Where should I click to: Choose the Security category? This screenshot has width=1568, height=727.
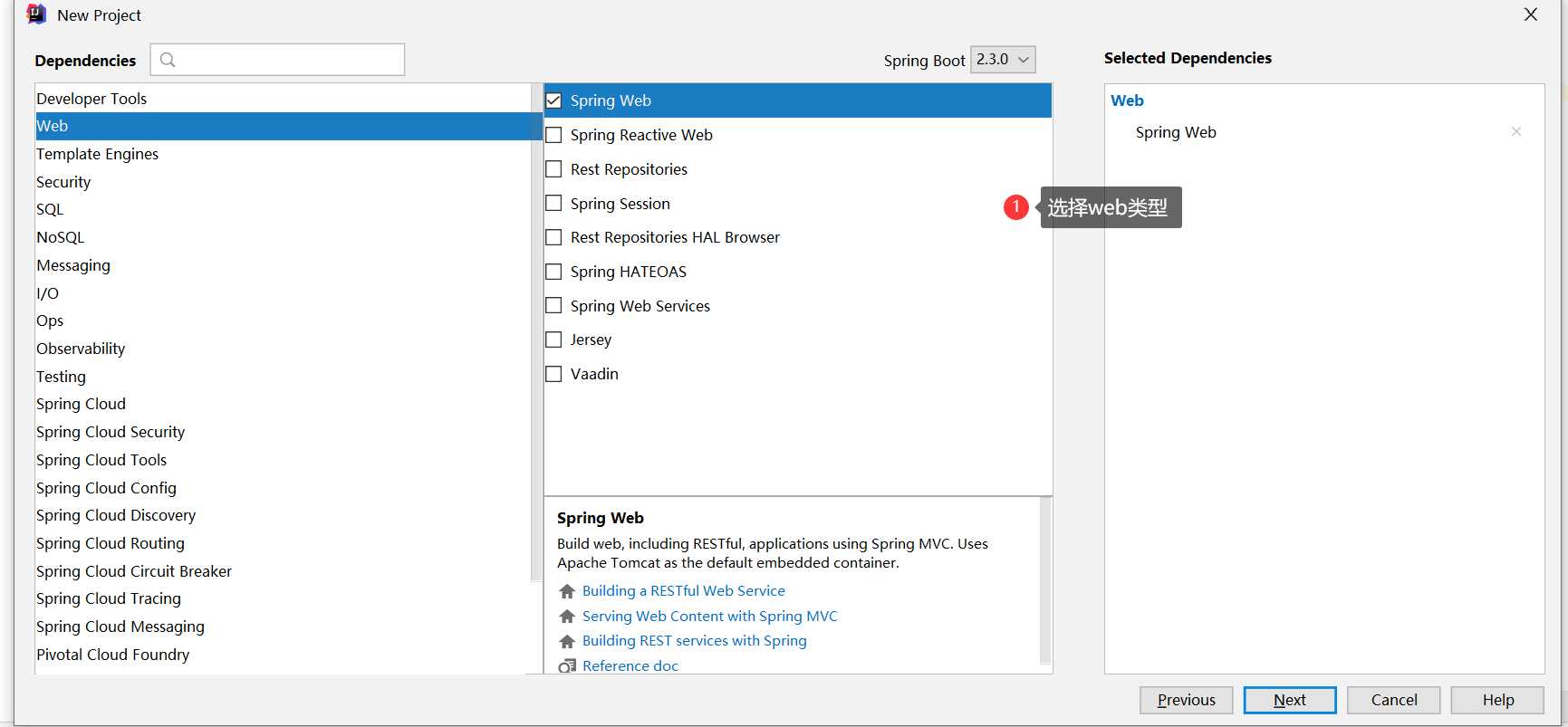(x=283, y=182)
